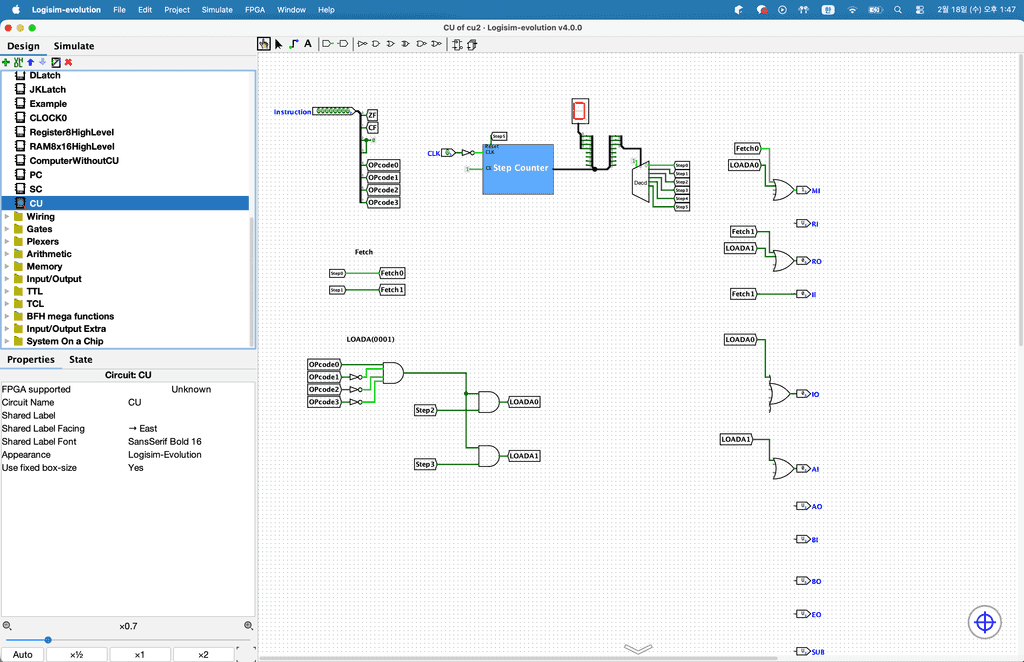Select the Text tool 'A' icon
The height and width of the screenshot is (662, 1024).
point(307,44)
